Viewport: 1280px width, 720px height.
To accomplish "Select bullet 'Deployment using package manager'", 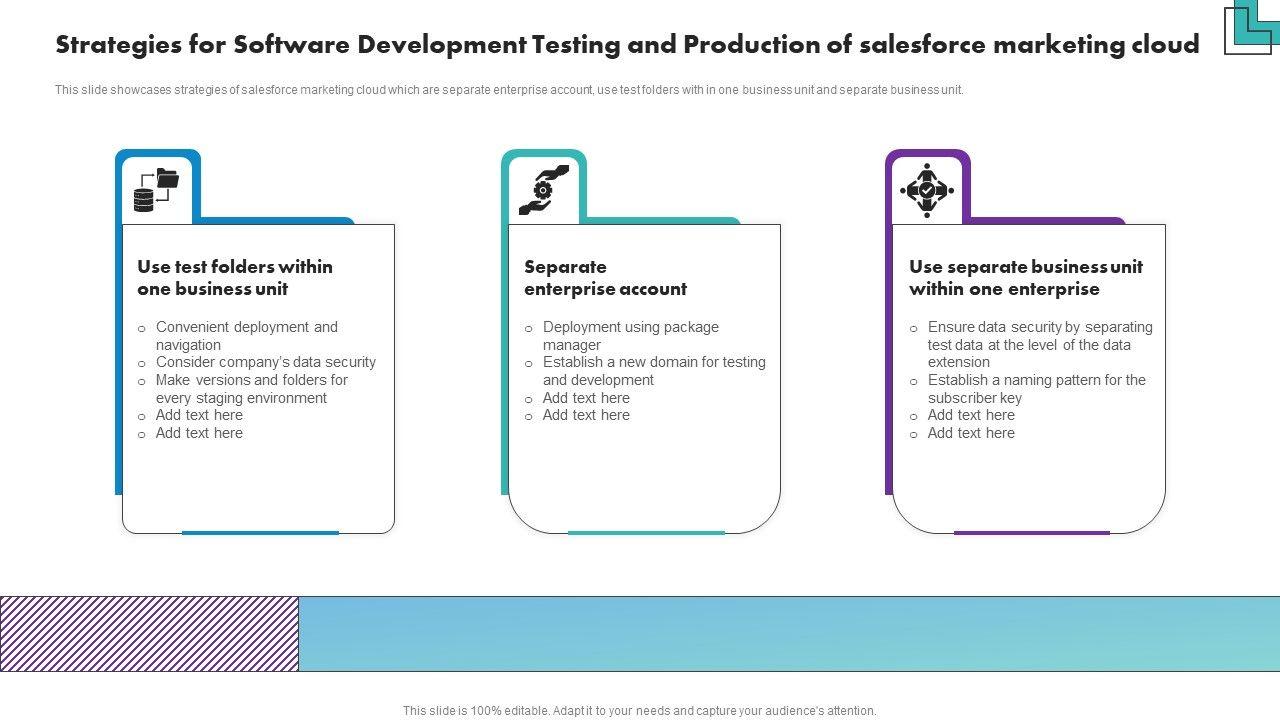I will pyautogui.click(x=631, y=336).
